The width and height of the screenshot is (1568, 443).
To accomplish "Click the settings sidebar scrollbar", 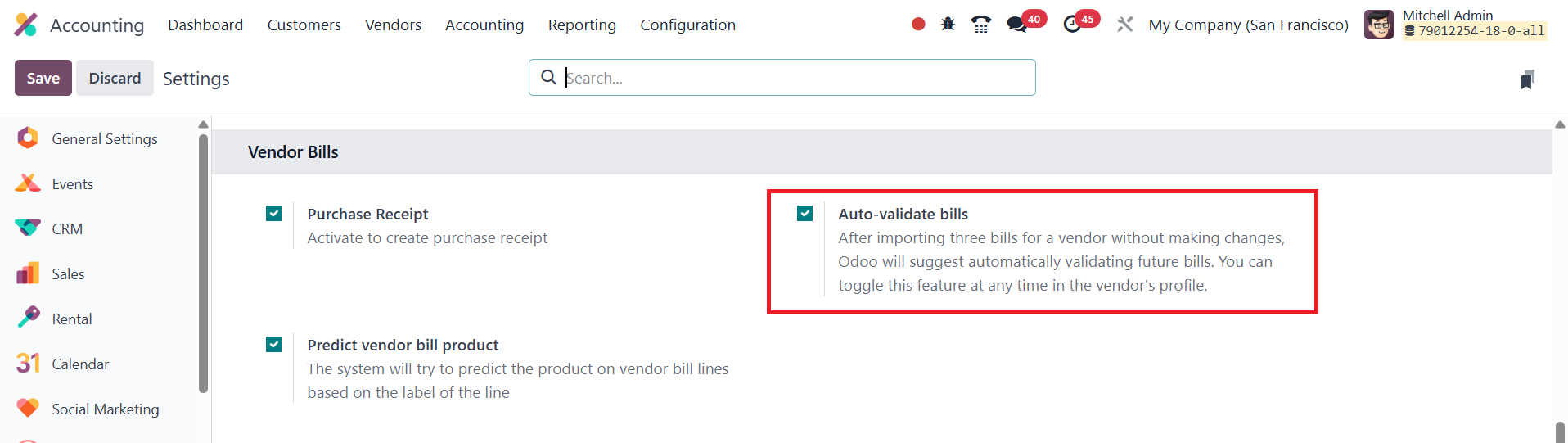I will tap(204, 262).
